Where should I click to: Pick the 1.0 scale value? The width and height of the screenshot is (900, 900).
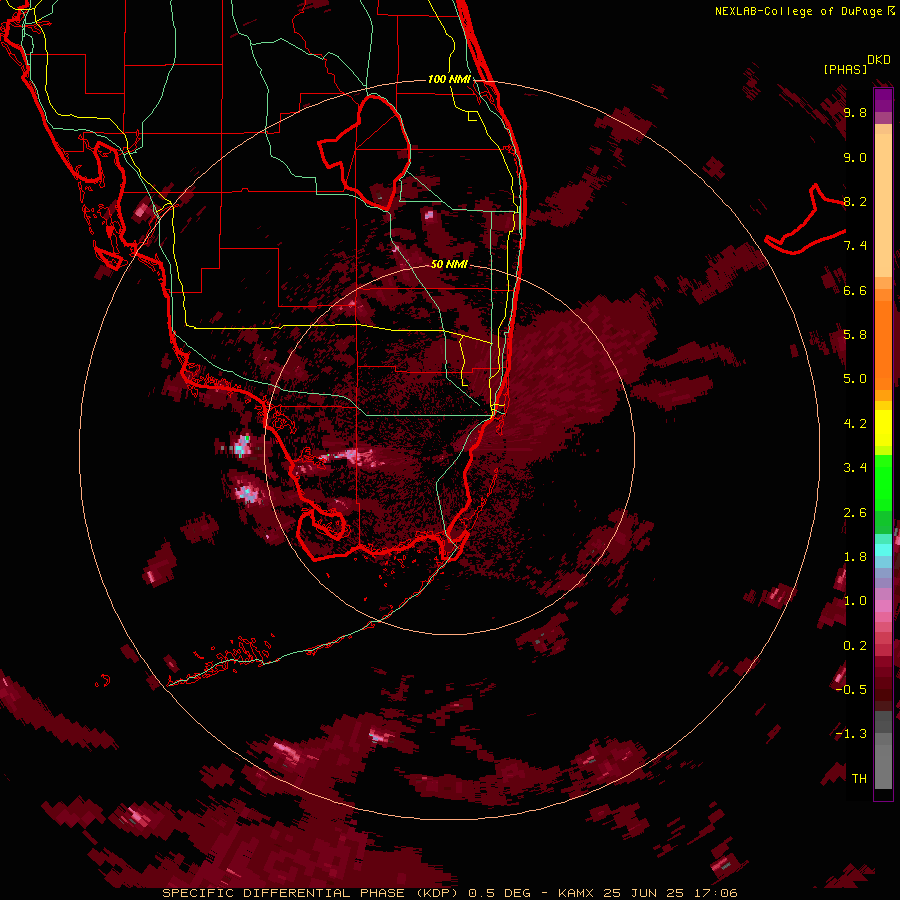pyautogui.click(x=855, y=601)
